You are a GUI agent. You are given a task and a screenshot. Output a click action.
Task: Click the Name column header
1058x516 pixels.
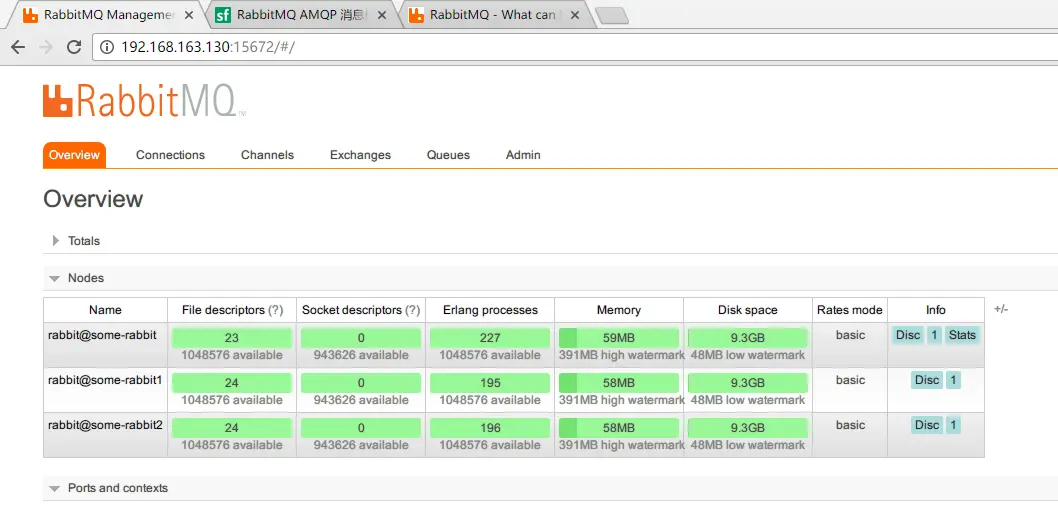105,310
